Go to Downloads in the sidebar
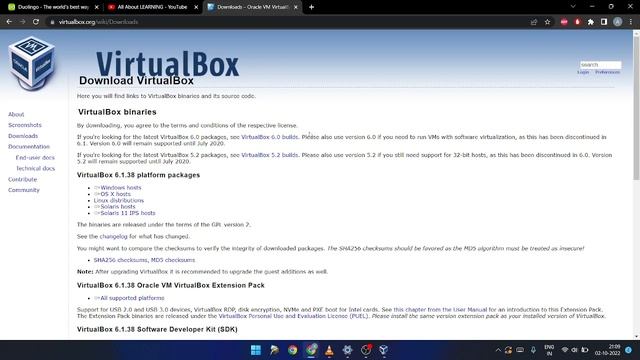 point(23,136)
